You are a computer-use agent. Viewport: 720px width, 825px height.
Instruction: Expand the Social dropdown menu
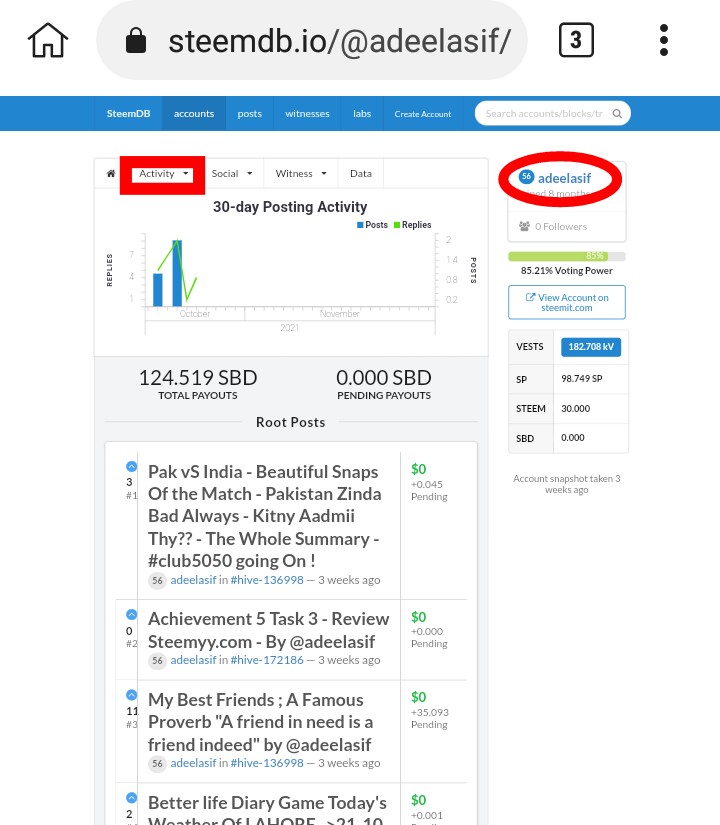232,174
